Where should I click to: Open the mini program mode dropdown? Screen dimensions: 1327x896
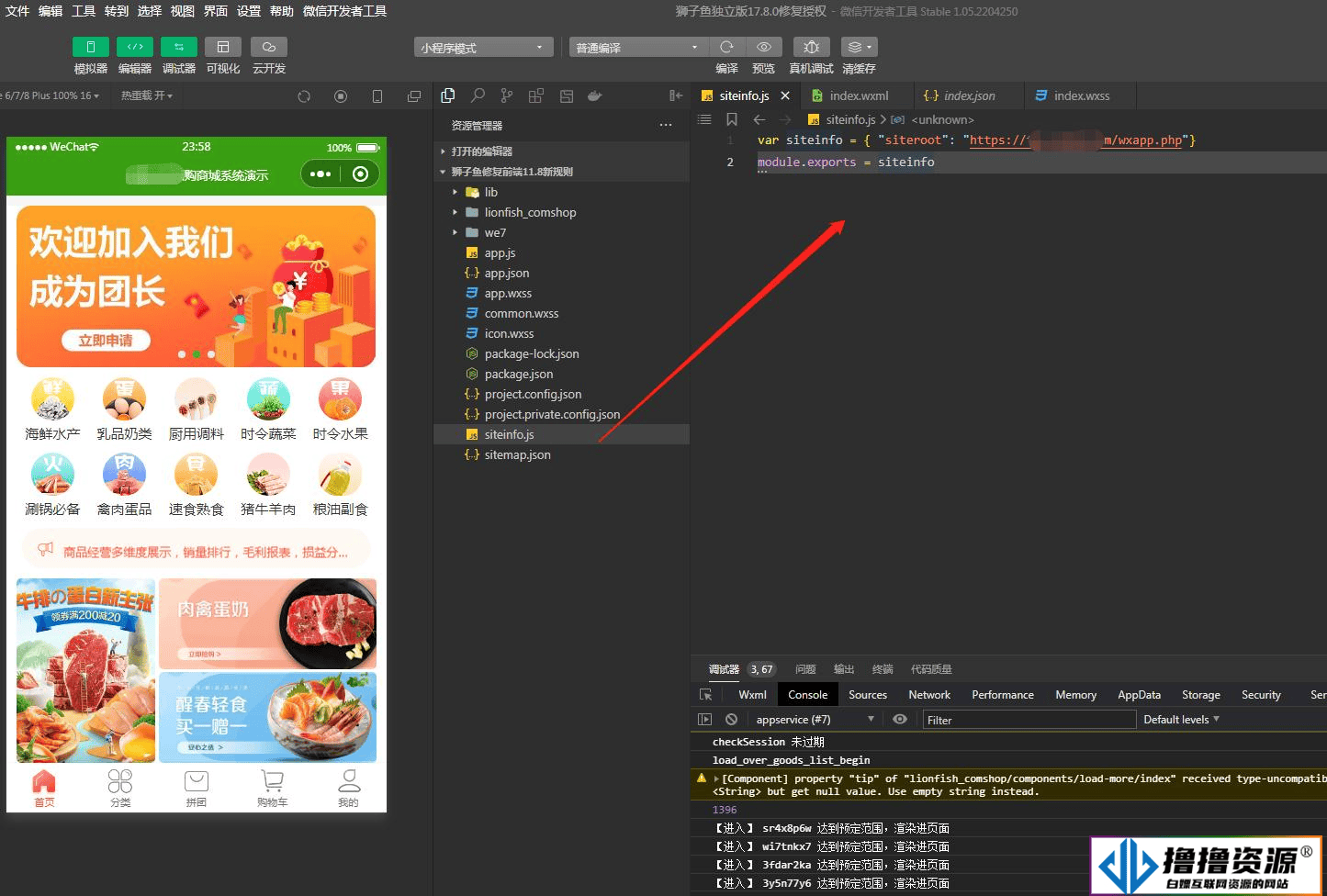pos(483,48)
